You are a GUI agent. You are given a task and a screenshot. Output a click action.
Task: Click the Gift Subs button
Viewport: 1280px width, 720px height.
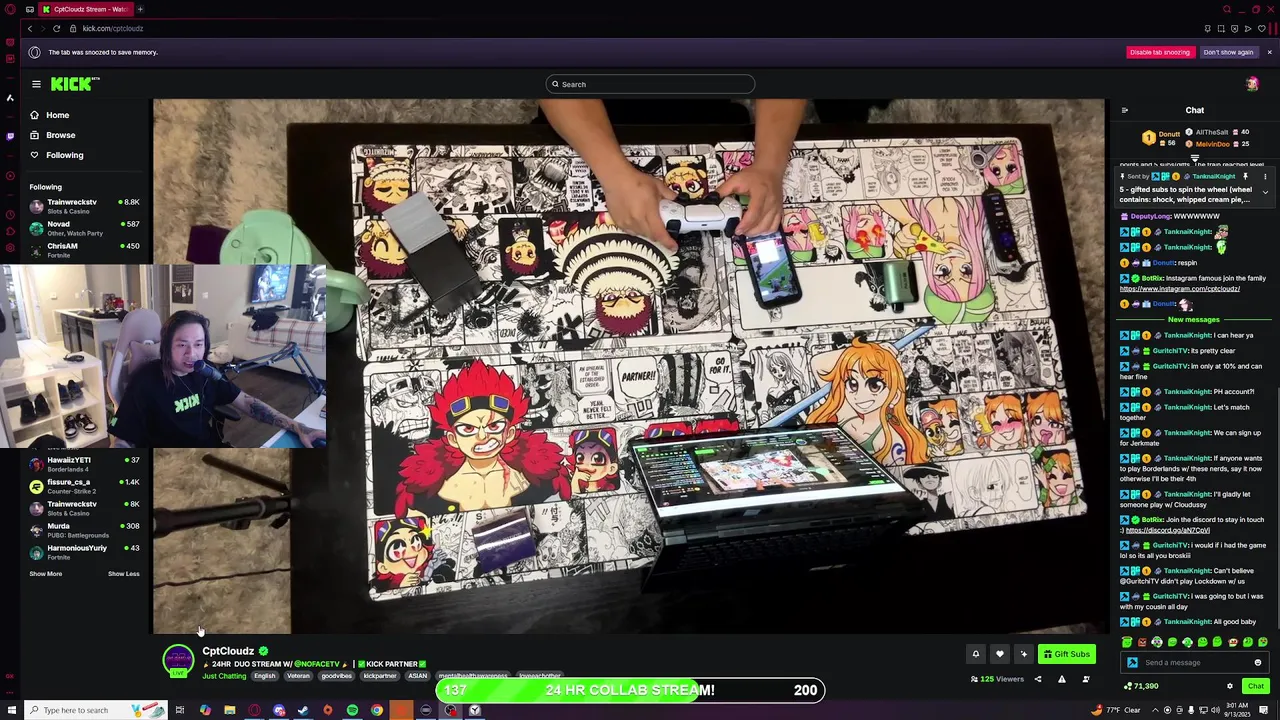1066,655
